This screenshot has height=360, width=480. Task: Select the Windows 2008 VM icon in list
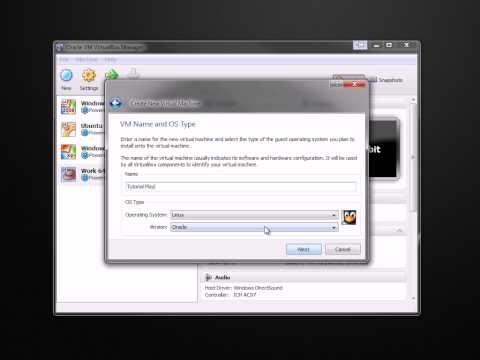(x=68, y=107)
